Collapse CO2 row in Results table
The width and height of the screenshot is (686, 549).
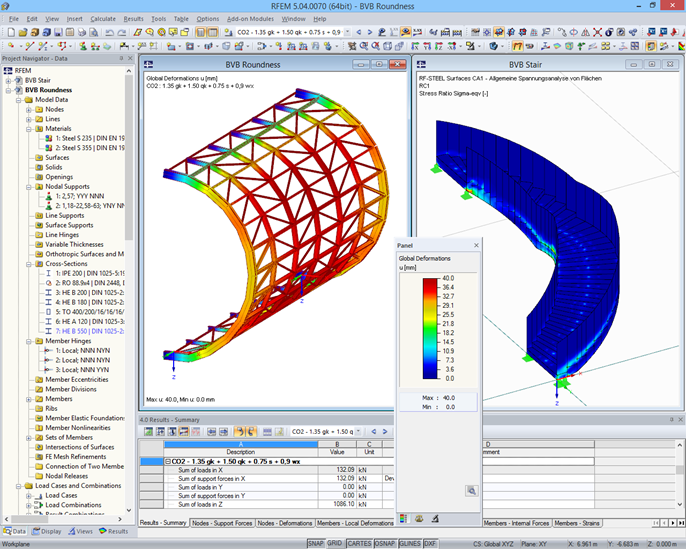click(168, 462)
